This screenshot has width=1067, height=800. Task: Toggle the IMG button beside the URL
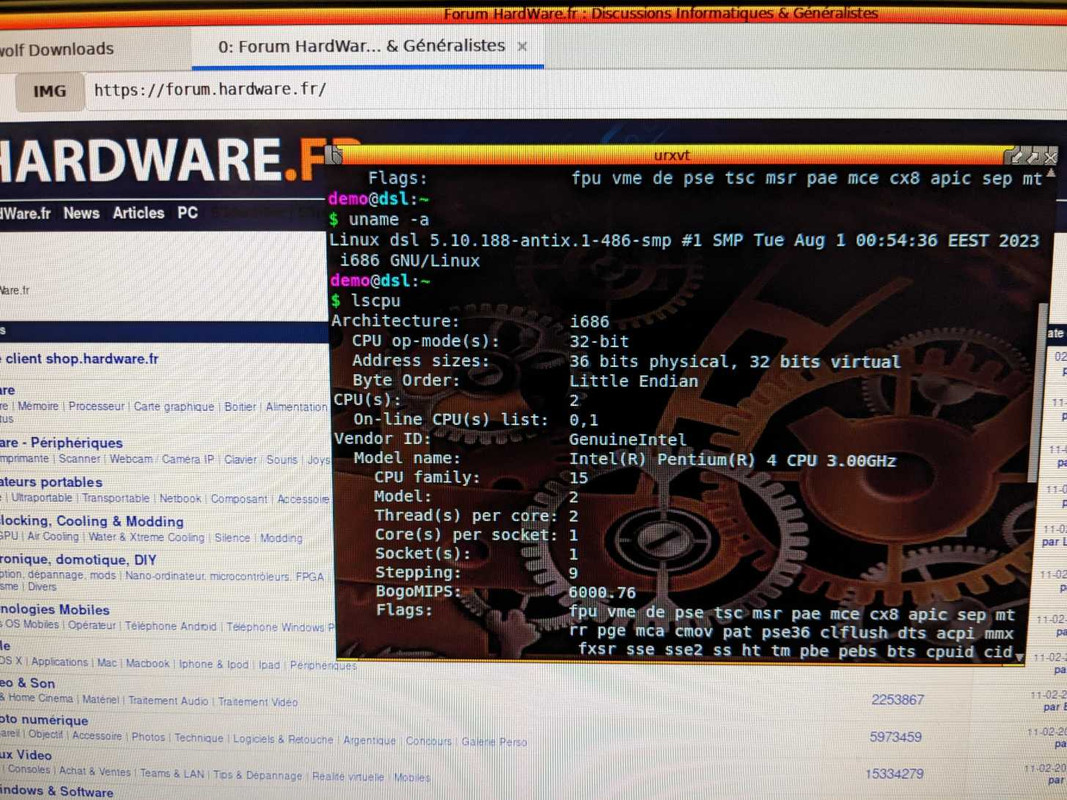tap(49, 91)
